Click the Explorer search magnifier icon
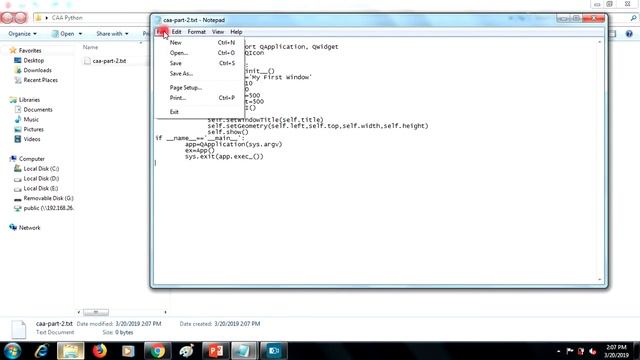The width and height of the screenshot is (640, 360). pyautogui.click(x=633, y=18)
